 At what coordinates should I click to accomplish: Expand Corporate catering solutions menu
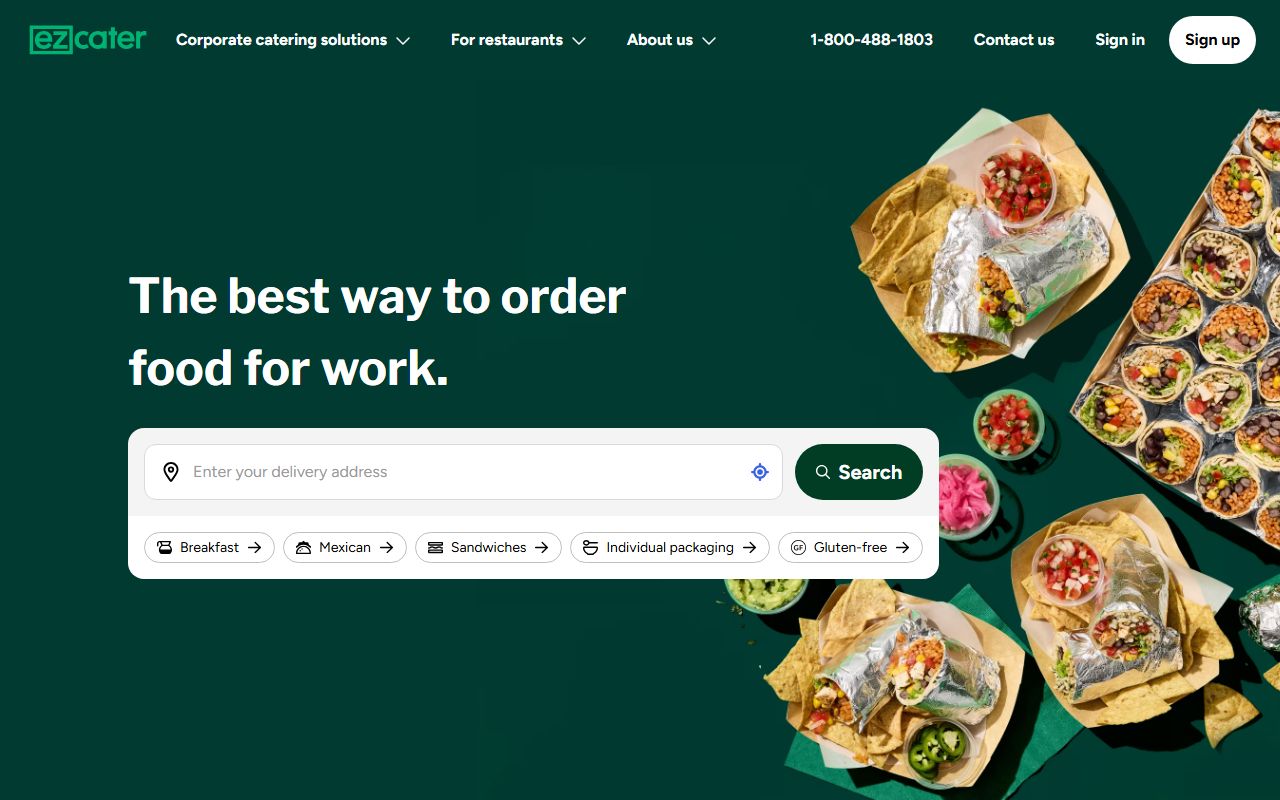tap(293, 40)
